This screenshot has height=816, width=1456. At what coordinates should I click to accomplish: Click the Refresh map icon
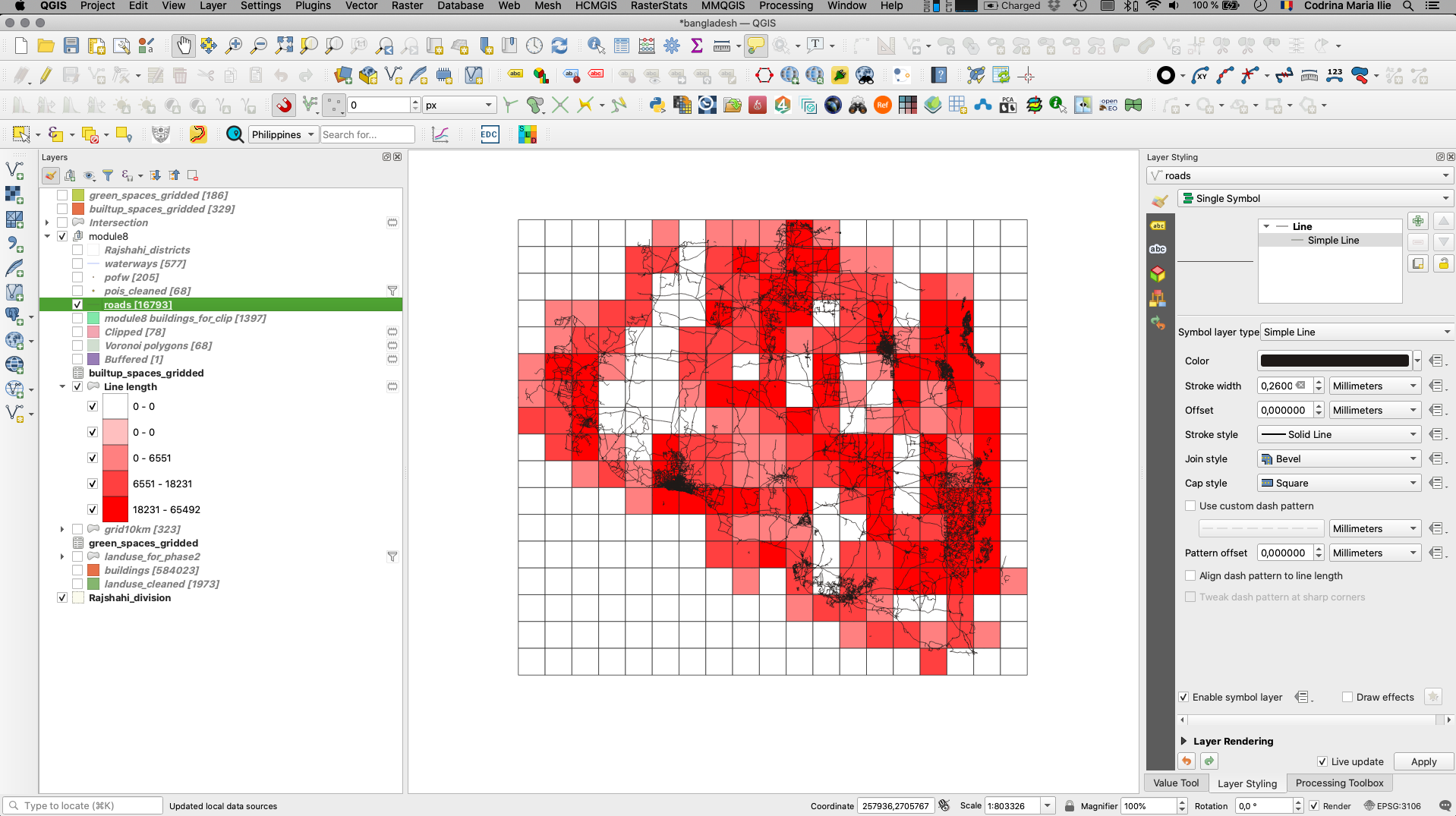coord(559,46)
